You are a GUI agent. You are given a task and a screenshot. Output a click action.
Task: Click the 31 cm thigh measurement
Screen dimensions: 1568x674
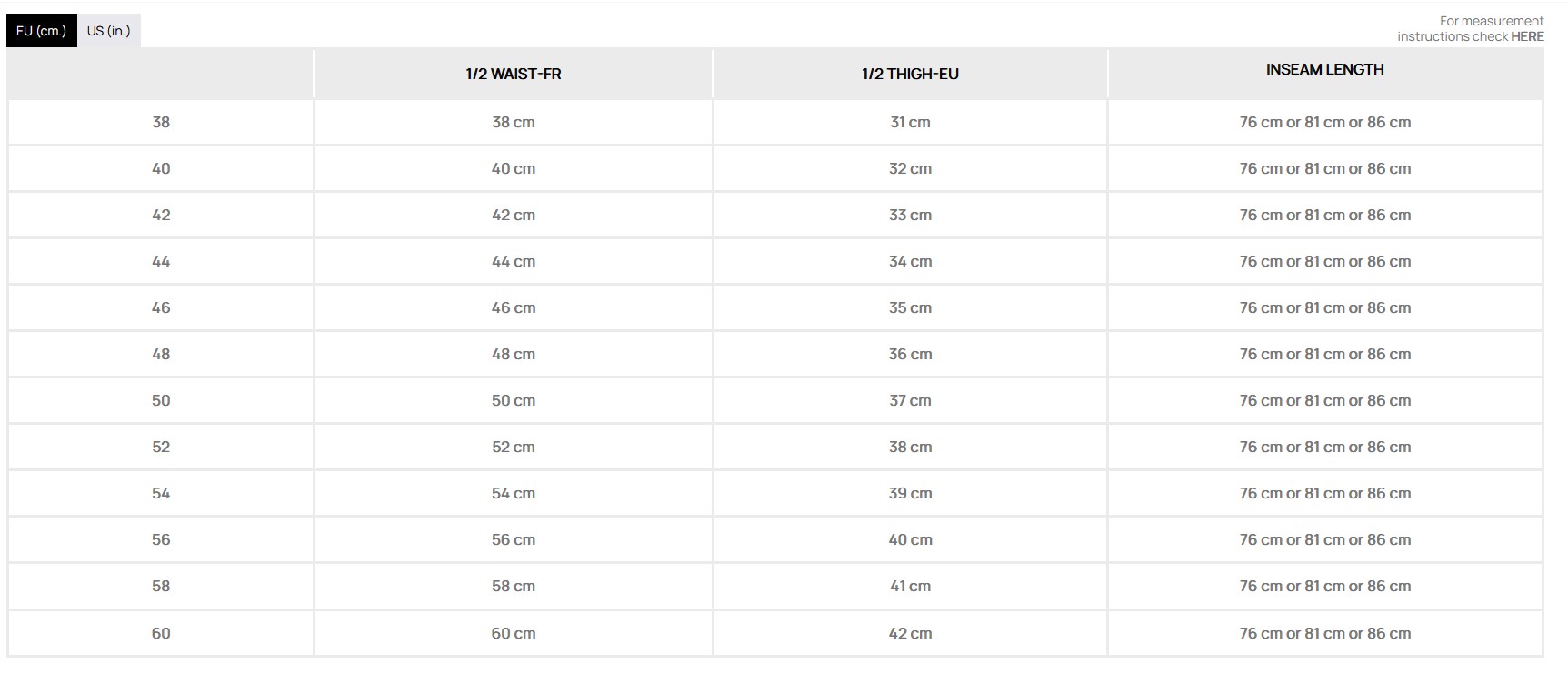click(x=910, y=123)
